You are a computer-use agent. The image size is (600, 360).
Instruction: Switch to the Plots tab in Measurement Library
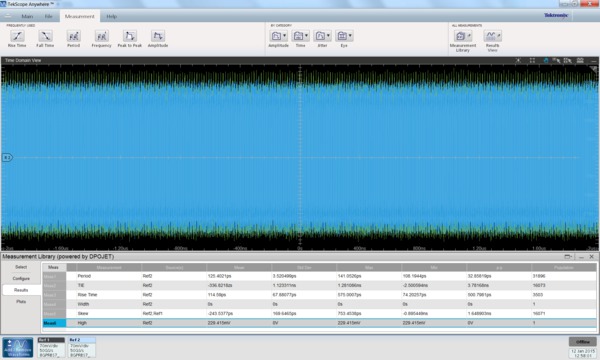tap(21, 301)
